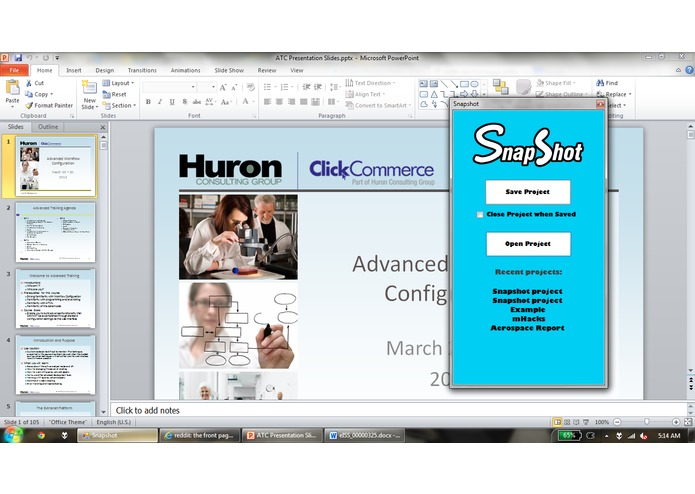Toggle Bold formatting
Screen dimensions: 695x494
(148, 102)
